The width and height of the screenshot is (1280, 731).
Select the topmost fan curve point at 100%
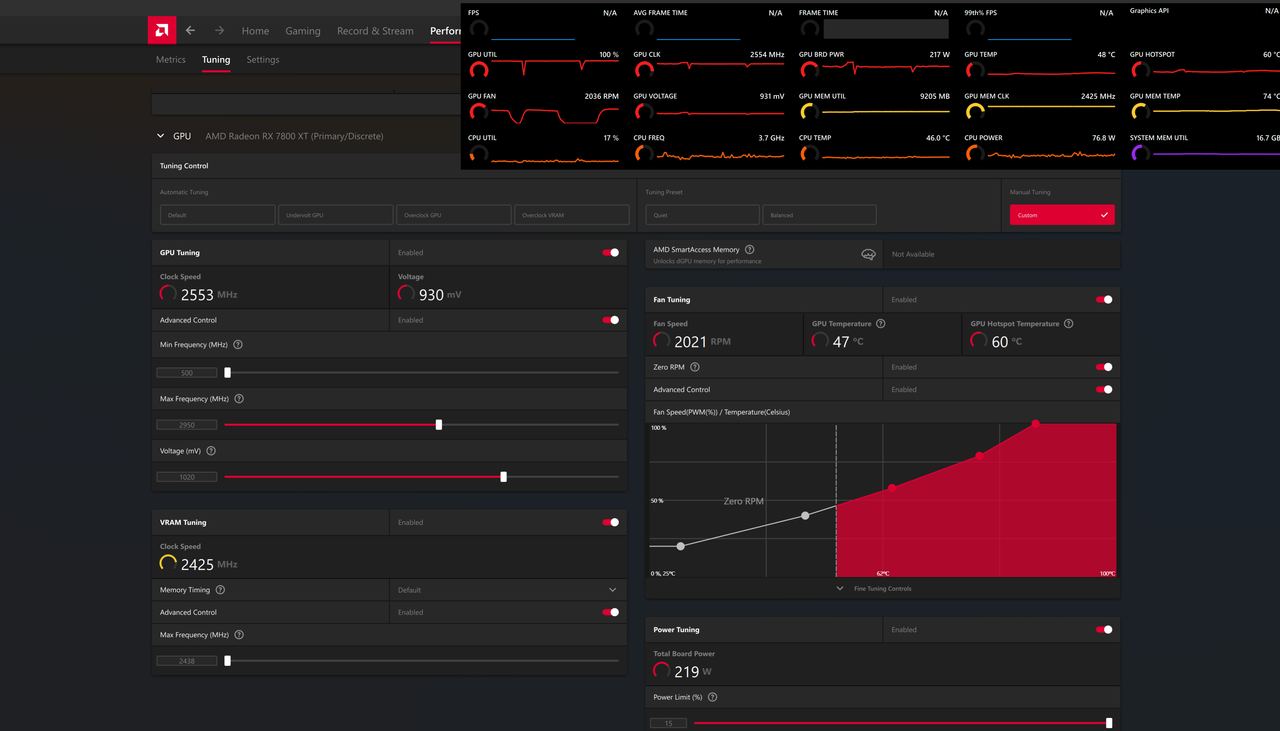pyautogui.click(x=1036, y=424)
